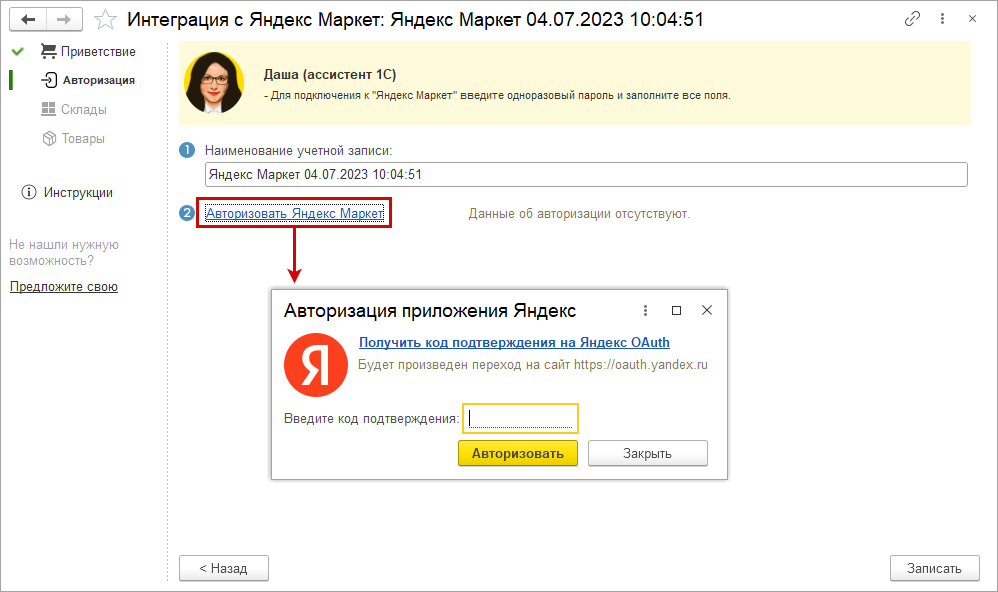Click the < Назад button
Image resolution: width=998 pixels, height=592 pixels.
(223, 568)
